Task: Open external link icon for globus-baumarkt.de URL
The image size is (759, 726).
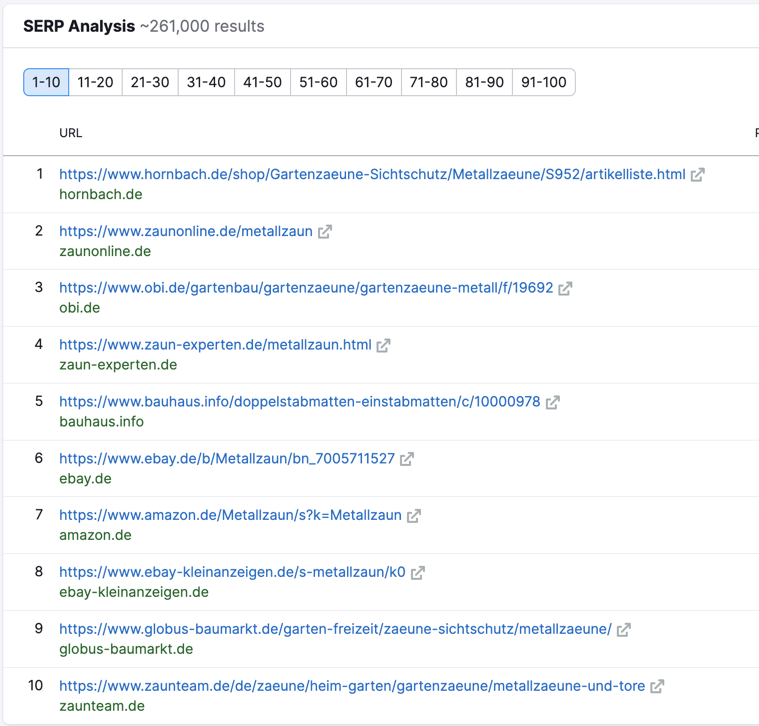Action: (x=624, y=630)
